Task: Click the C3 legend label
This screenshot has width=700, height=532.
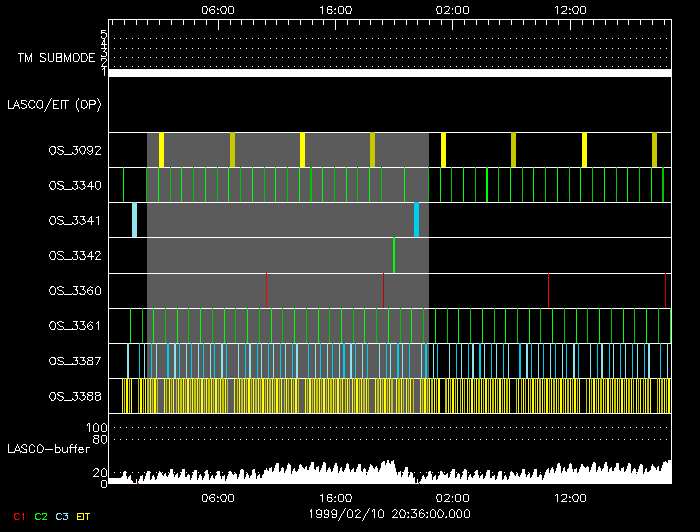Action: [62, 516]
